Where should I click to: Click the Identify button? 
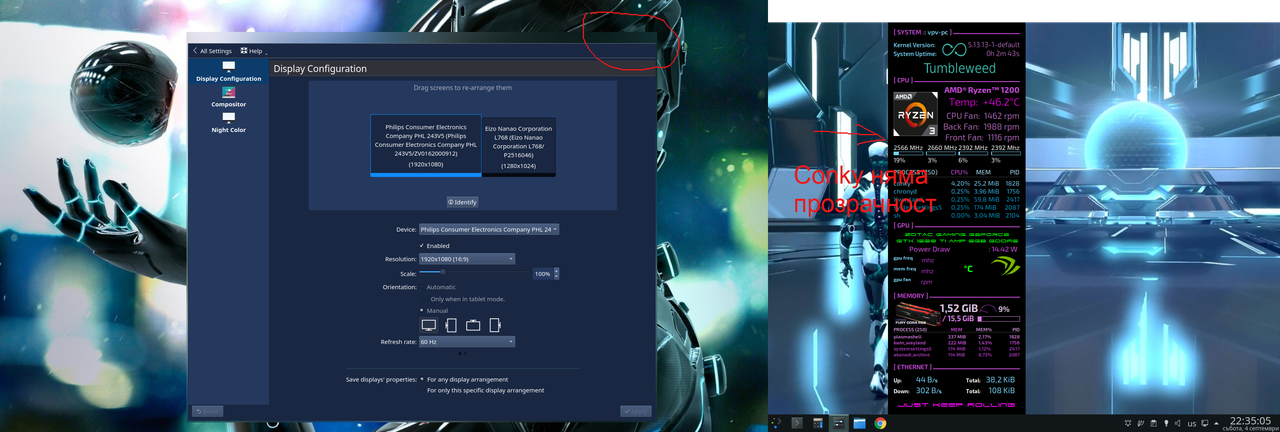pyautogui.click(x=462, y=202)
